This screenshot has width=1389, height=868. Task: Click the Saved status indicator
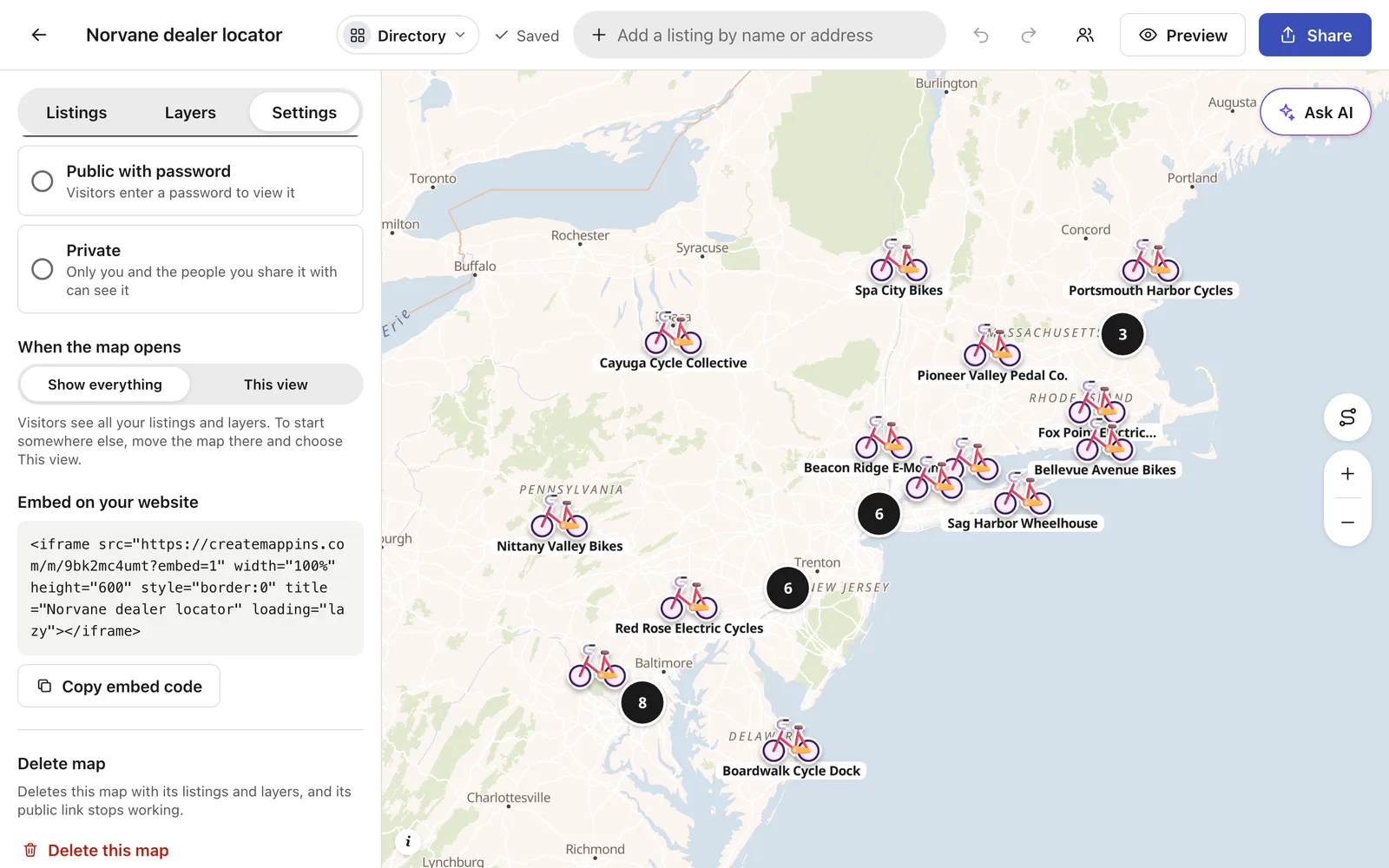pyautogui.click(x=527, y=36)
